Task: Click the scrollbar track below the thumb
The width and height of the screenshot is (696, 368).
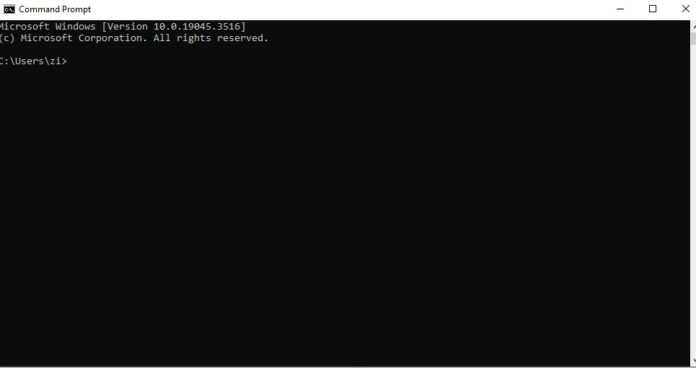Action: coord(693,200)
